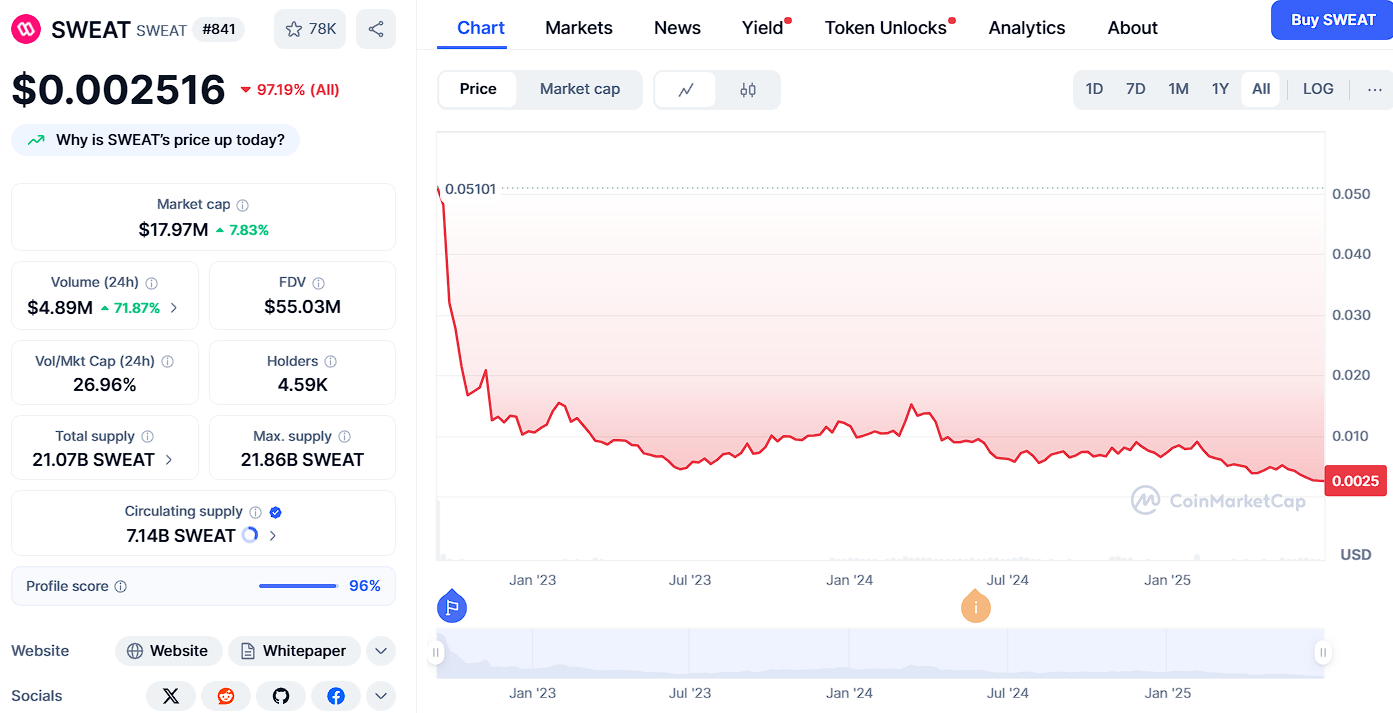1393x713 pixels.
Task: Expand Total supply details chevron
Action: (x=169, y=460)
